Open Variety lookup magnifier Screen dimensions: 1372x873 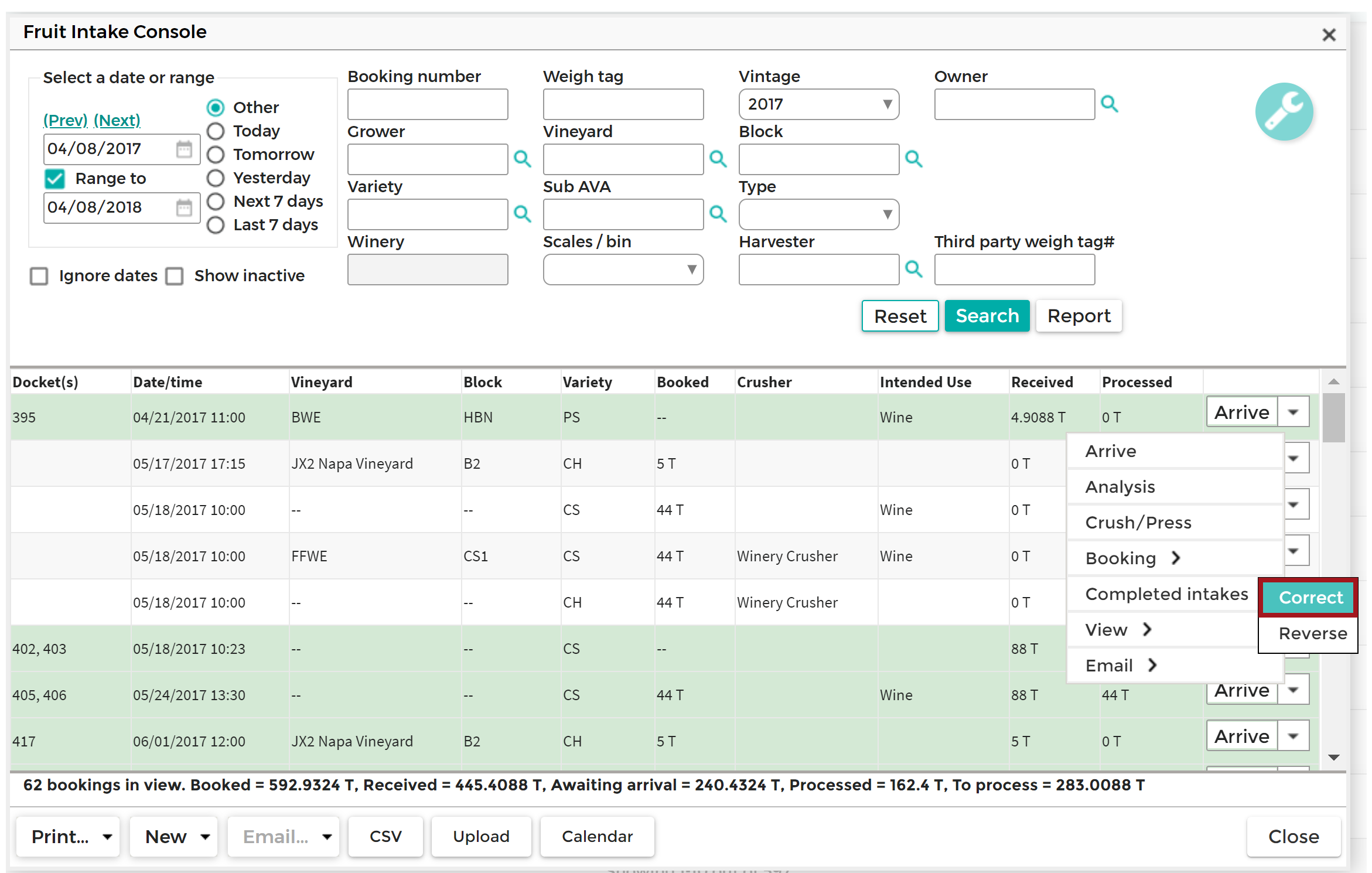[x=522, y=214]
